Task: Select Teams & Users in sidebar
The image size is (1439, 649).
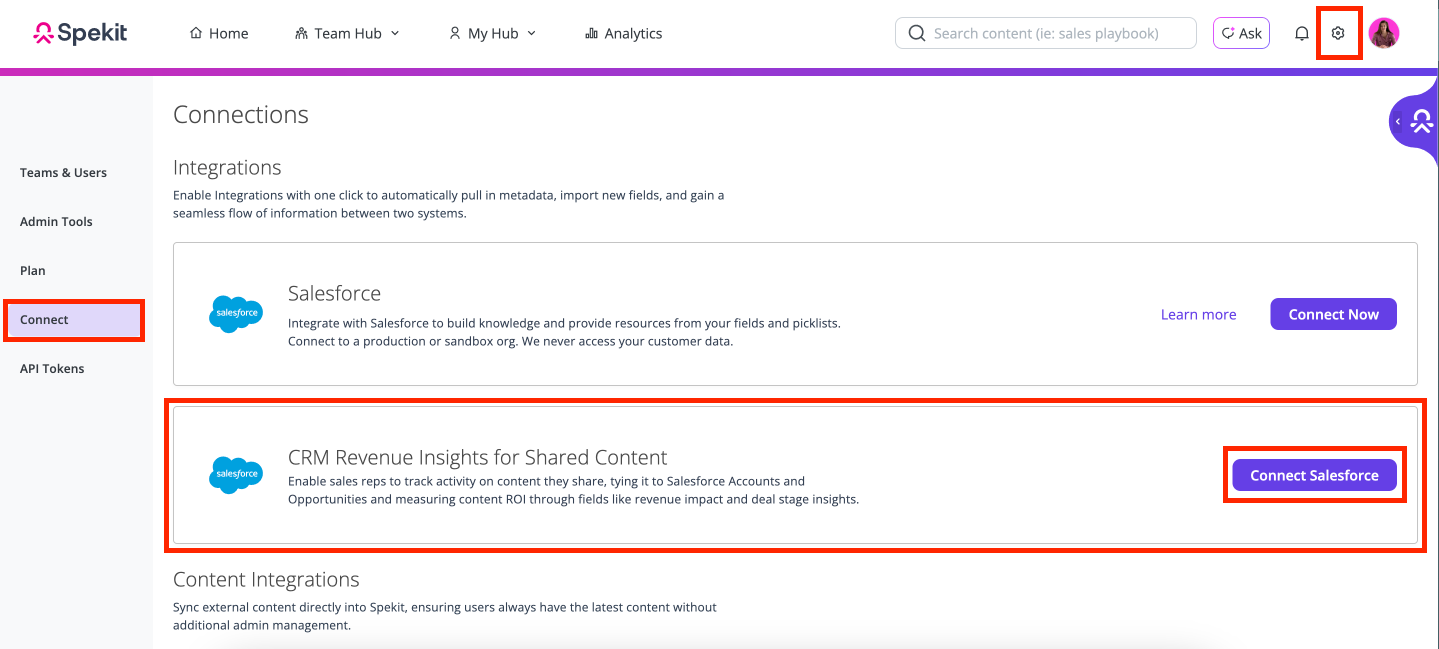Action: [63, 173]
